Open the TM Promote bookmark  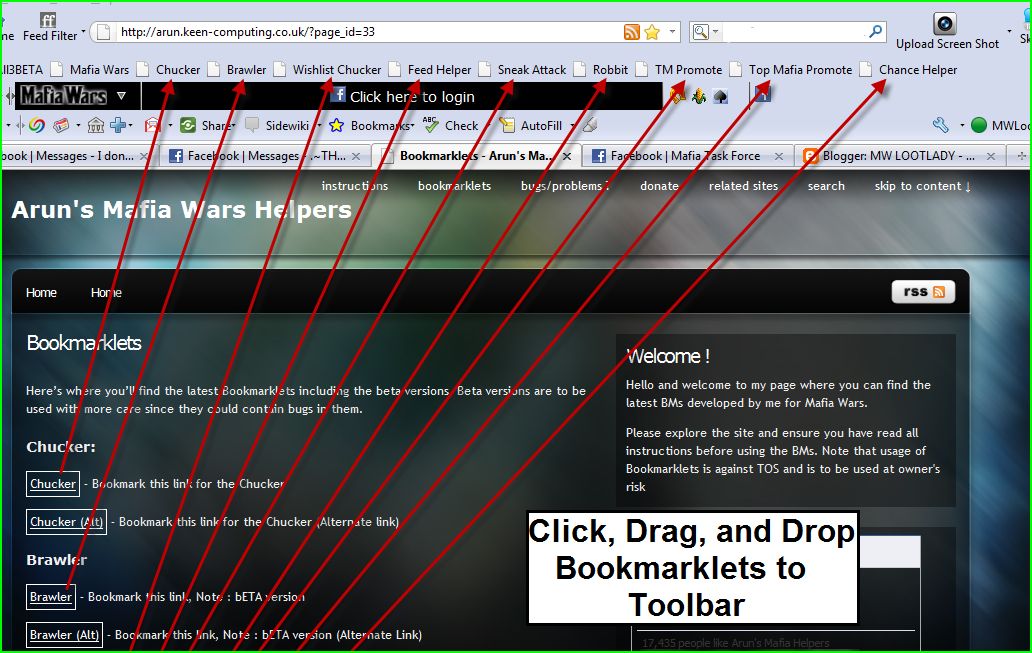pyautogui.click(x=679, y=69)
